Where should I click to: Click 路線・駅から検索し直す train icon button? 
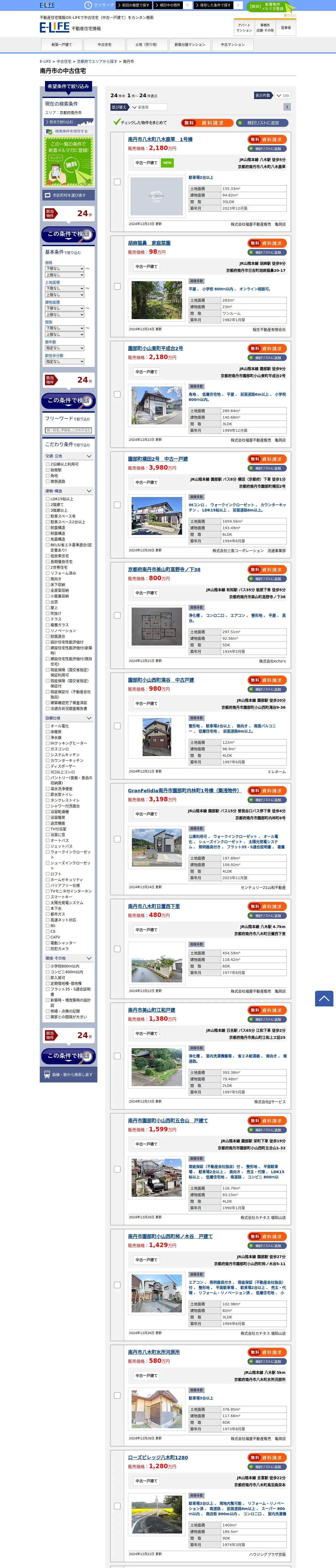(68, 1074)
